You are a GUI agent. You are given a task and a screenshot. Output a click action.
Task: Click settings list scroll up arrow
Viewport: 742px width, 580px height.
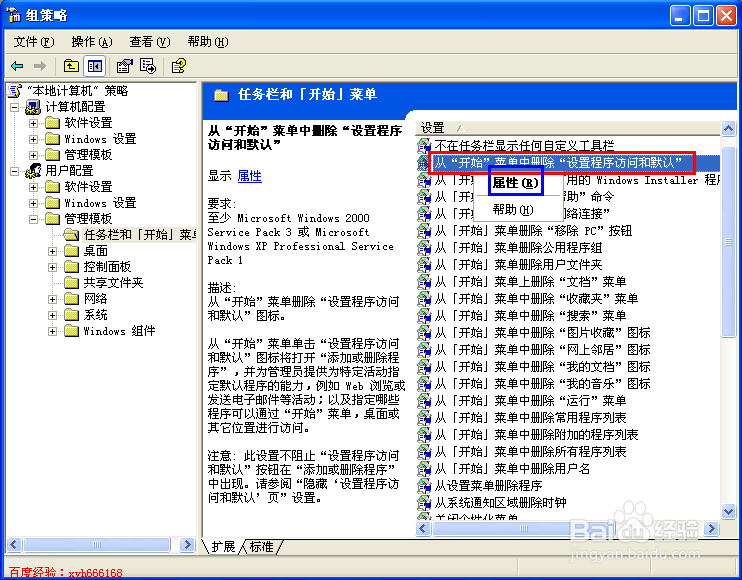[x=728, y=128]
